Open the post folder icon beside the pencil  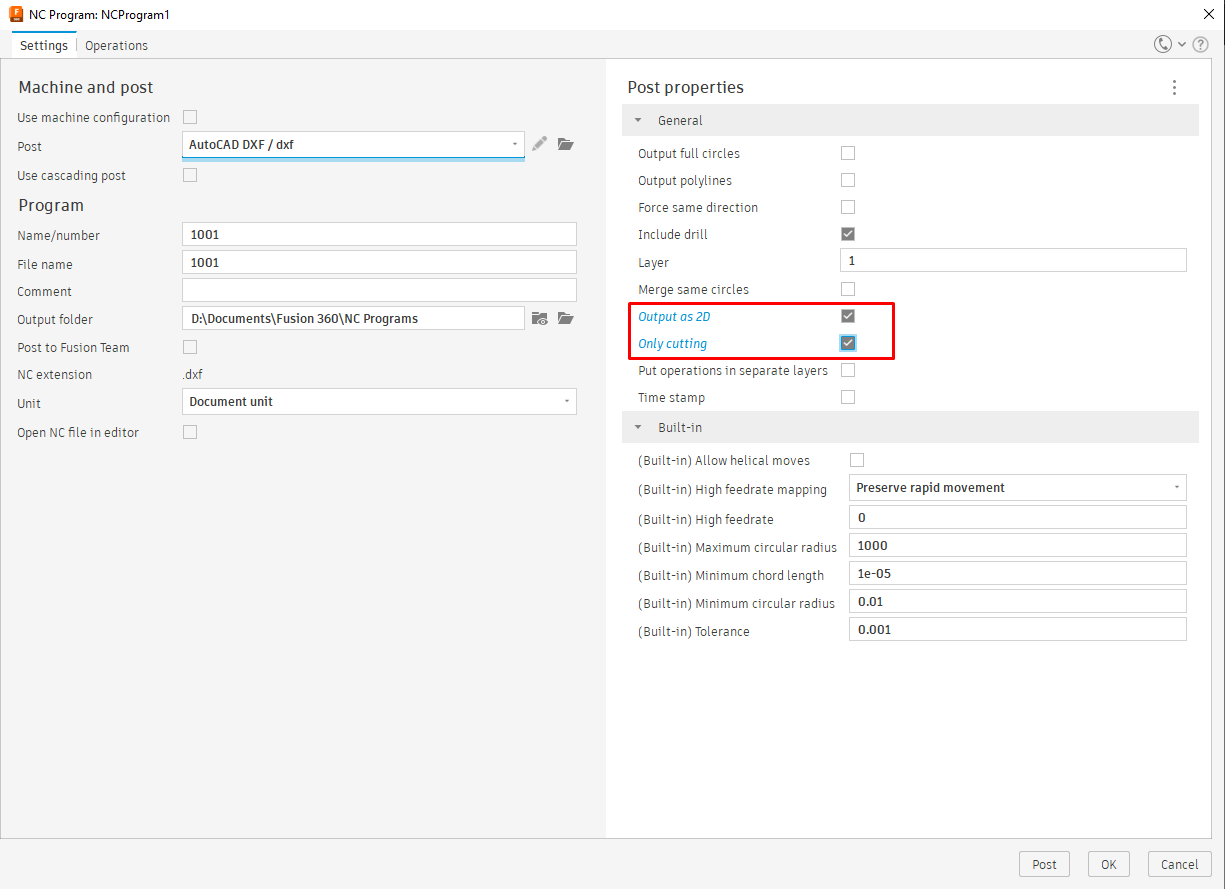point(565,144)
